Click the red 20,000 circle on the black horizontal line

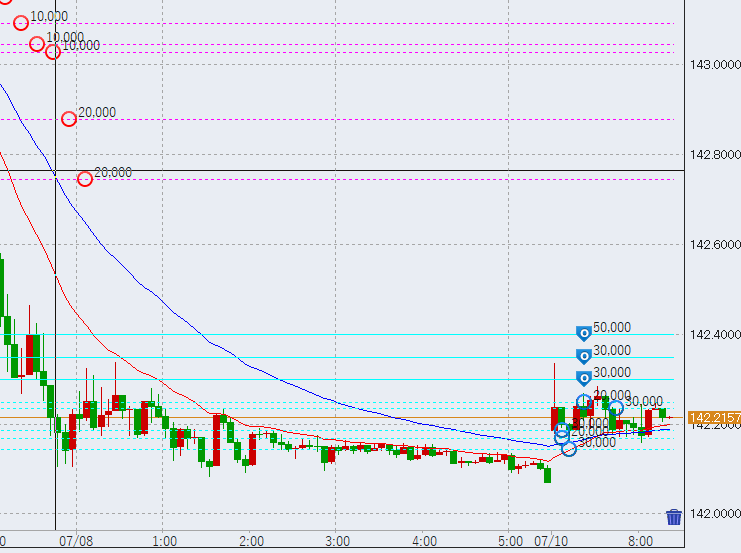coord(85,179)
